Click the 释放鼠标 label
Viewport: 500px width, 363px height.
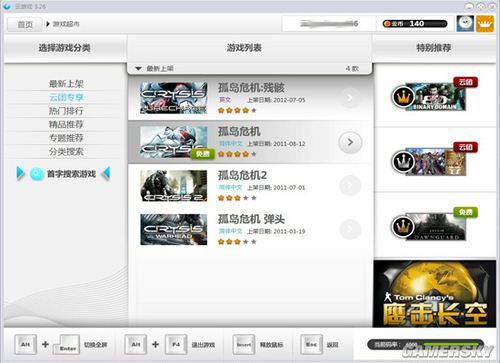click(x=271, y=345)
